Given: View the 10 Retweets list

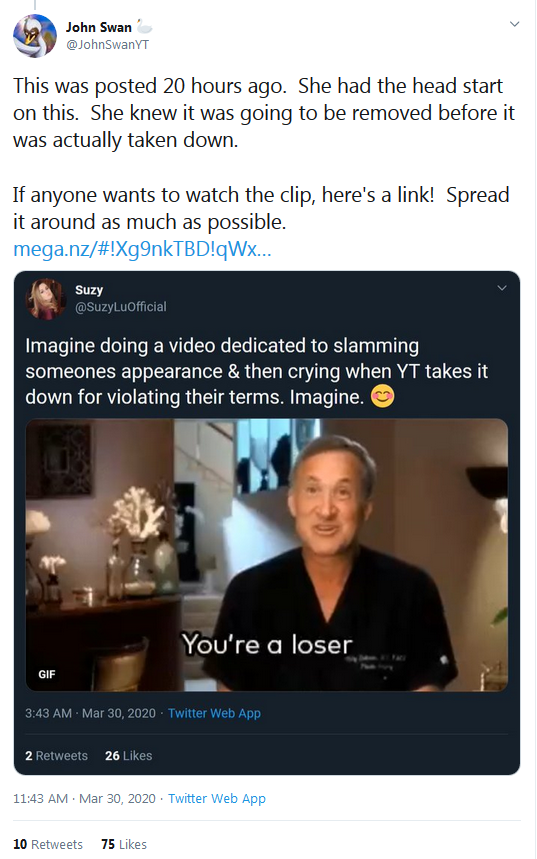Looking at the screenshot, I should [x=48, y=844].
